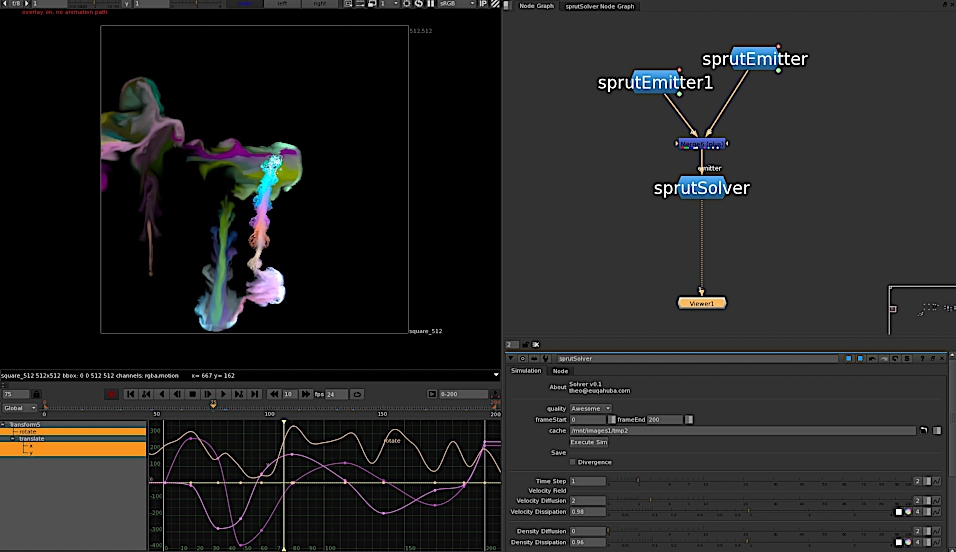Image resolution: width=956 pixels, height=552 pixels.
Task: Open the sRGB colorspace dropdown
Action: [456, 4]
